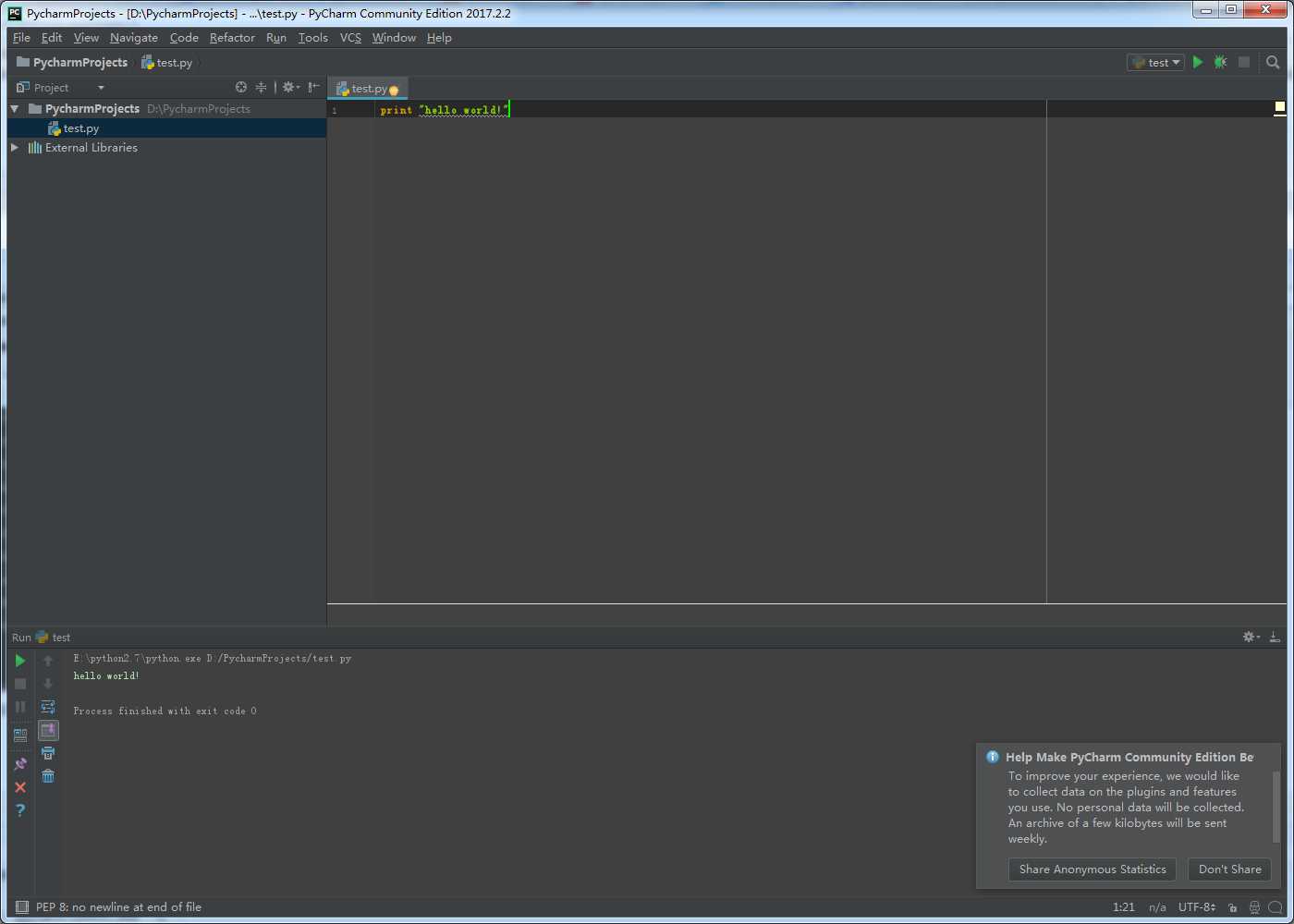Select test.py editor tab
1294x924 pixels.
[368, 89]
